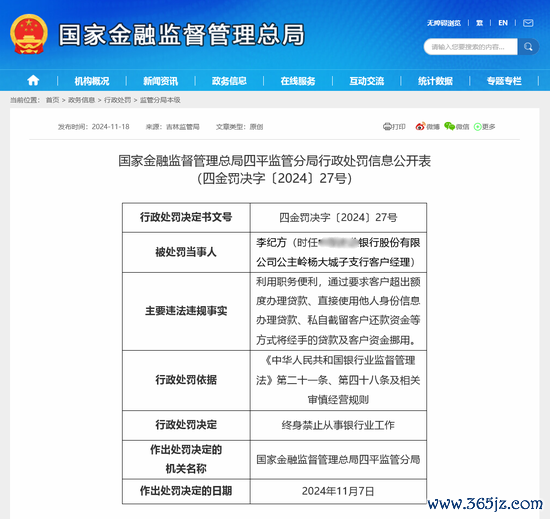This screenshot has height=519, width=550.
Task: Switch to the barrier-free browsing mode
Action: click(444, 23)
